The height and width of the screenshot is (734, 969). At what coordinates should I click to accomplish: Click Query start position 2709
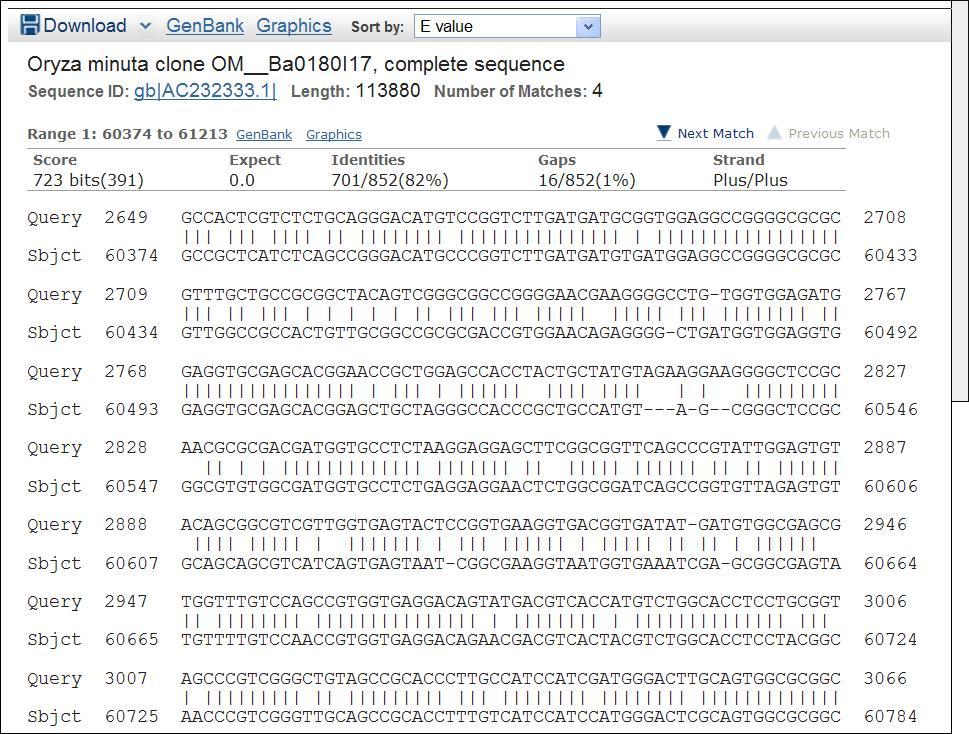click(x=126, y=295)
